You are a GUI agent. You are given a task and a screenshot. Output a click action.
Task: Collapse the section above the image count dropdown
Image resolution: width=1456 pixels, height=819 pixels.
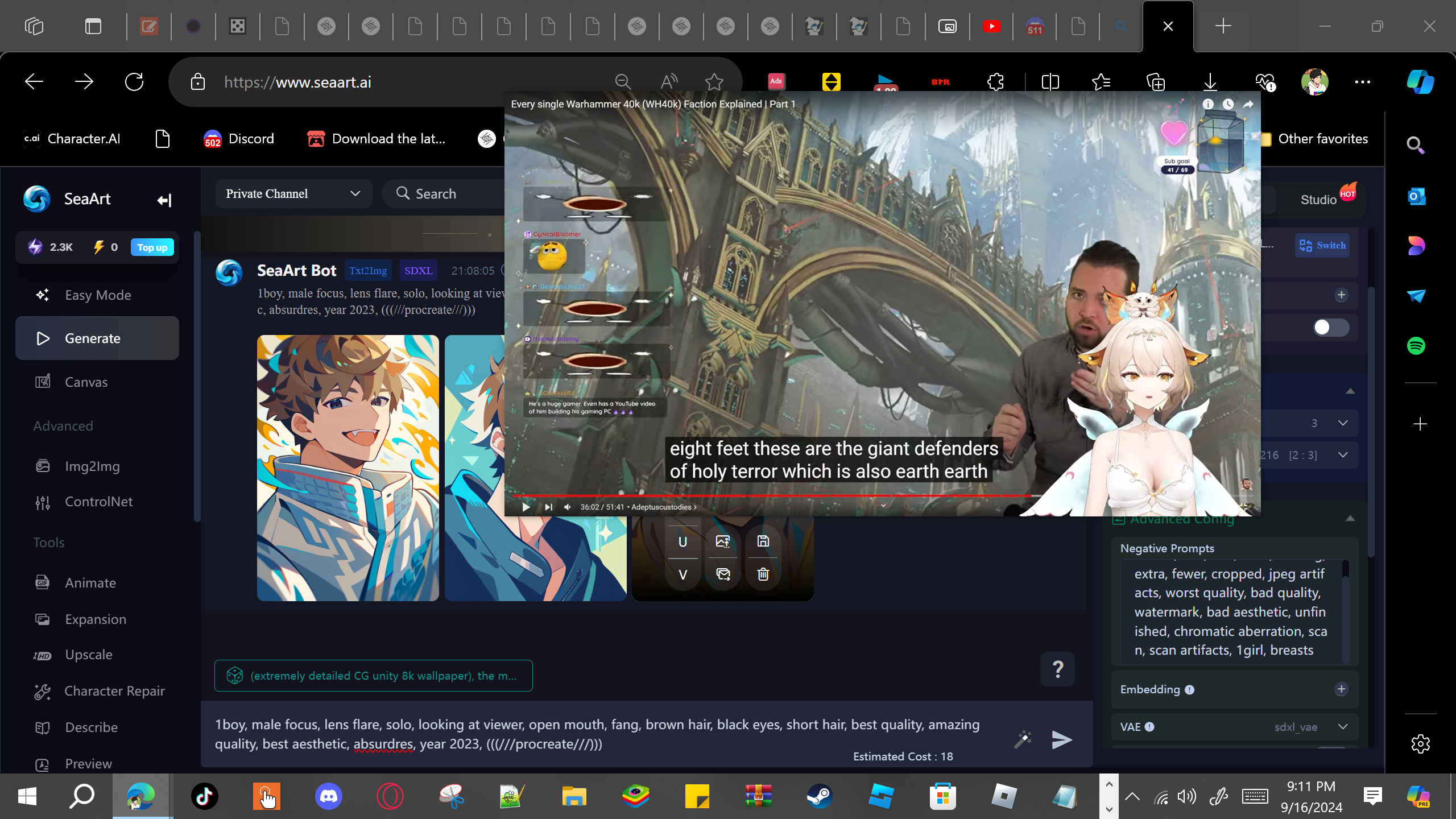click(x=1350, y=391)
